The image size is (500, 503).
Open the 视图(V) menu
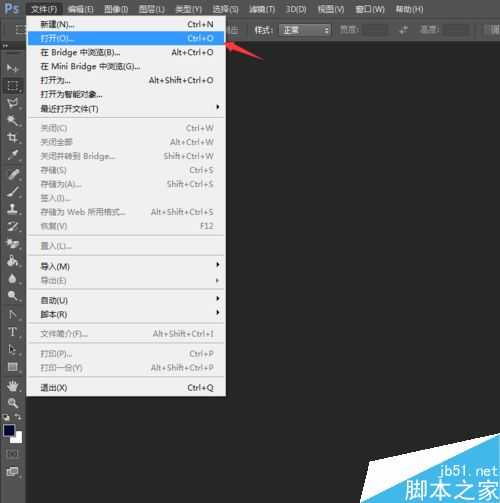click(x=331, y=9)
